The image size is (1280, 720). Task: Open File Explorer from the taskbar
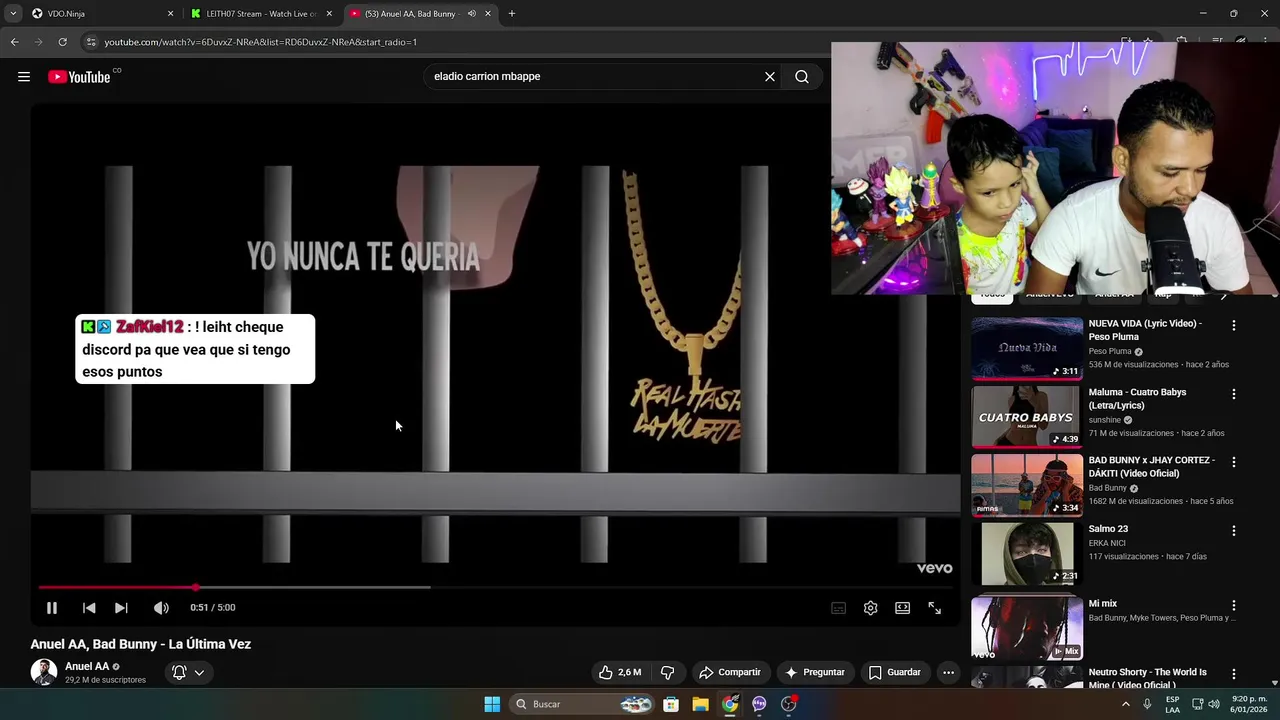[x=700, y=704]
